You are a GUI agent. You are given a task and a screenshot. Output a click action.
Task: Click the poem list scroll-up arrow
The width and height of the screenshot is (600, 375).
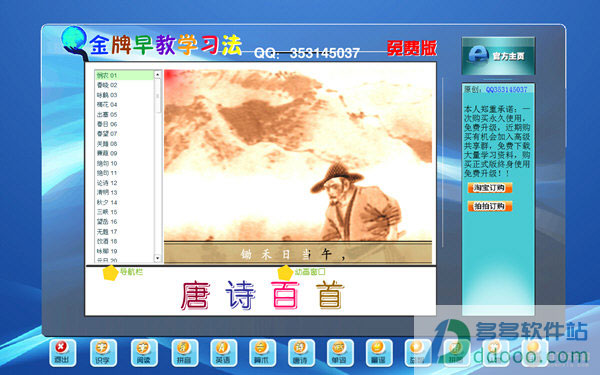[x=157, y=75]
